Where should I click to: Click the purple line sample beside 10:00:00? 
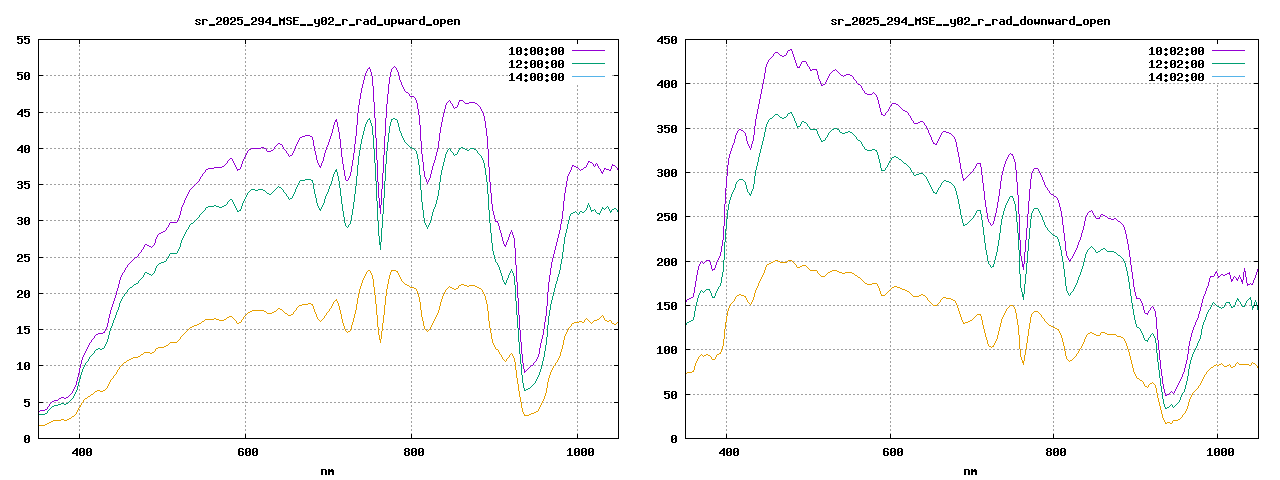click(588, 50)
